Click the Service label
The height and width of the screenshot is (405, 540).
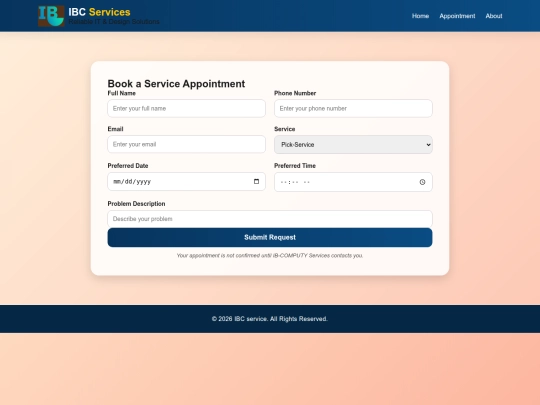pos(284,129)
